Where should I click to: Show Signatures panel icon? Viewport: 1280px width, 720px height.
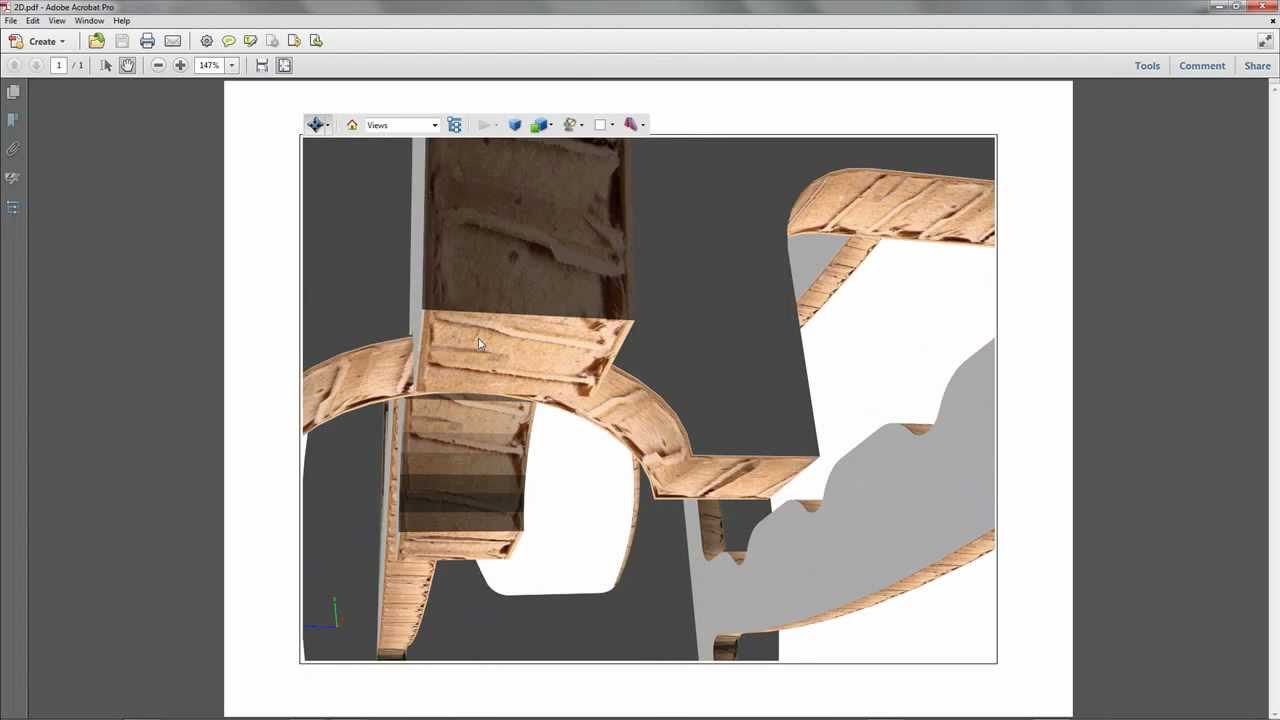(x=13, y=178)
